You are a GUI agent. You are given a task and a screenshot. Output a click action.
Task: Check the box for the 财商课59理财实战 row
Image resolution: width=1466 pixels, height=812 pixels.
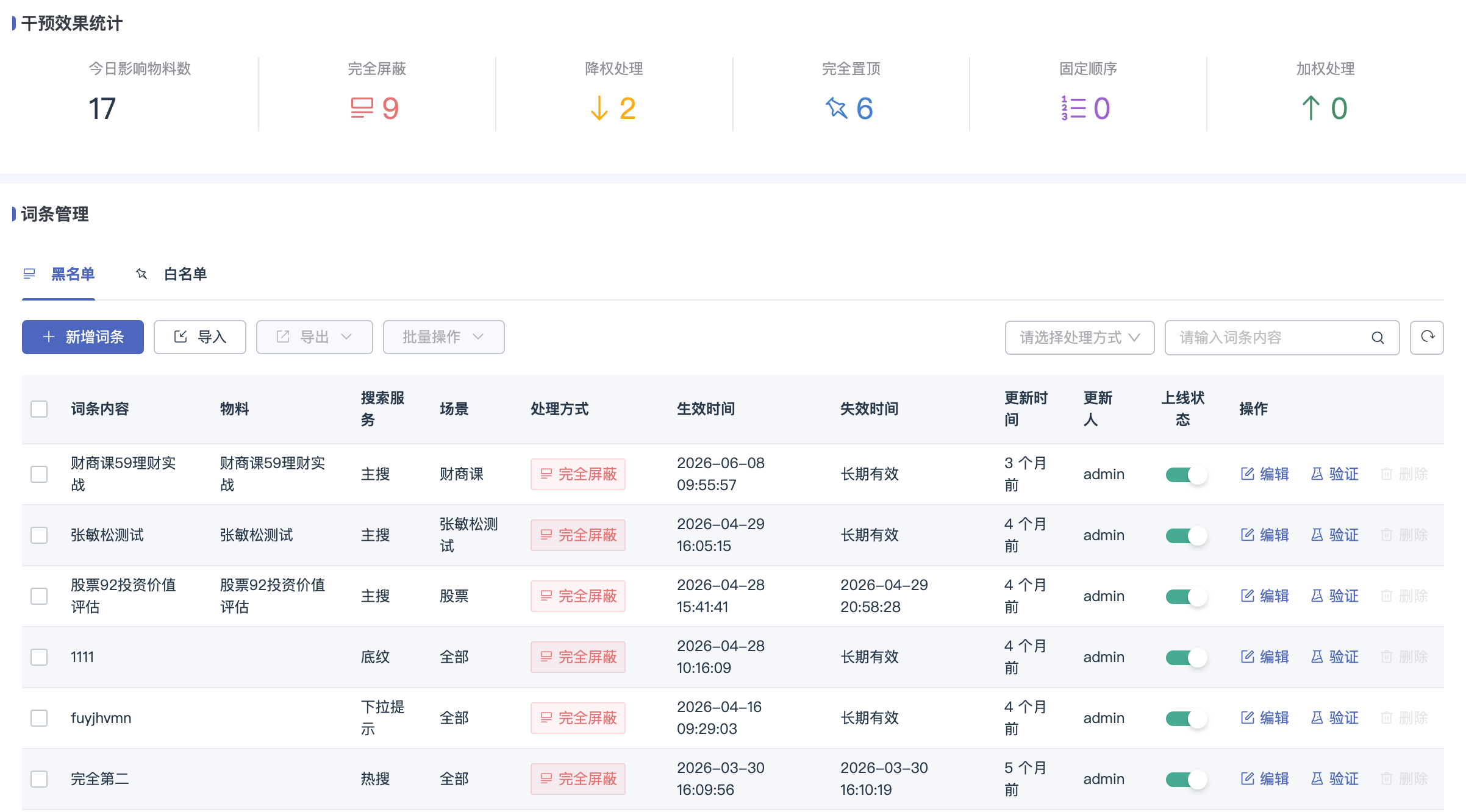pos(39,474)
